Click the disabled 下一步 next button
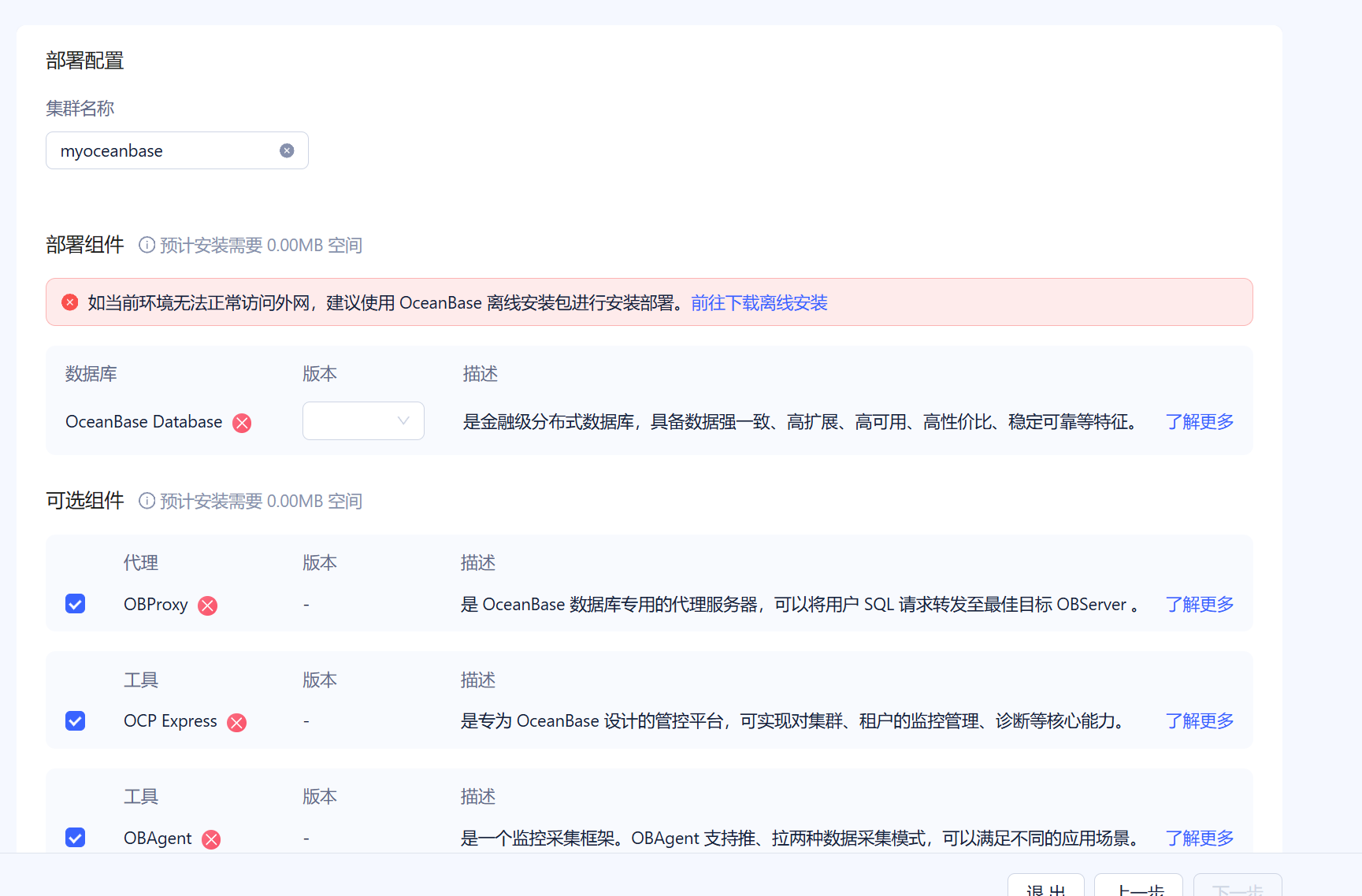Viewport: 1362px width, 896px height. pos(1238,886)
